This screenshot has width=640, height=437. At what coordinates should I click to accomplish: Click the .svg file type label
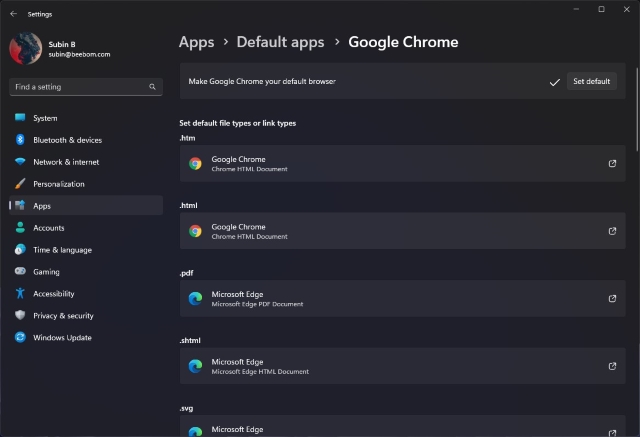(x=186, y=408)
